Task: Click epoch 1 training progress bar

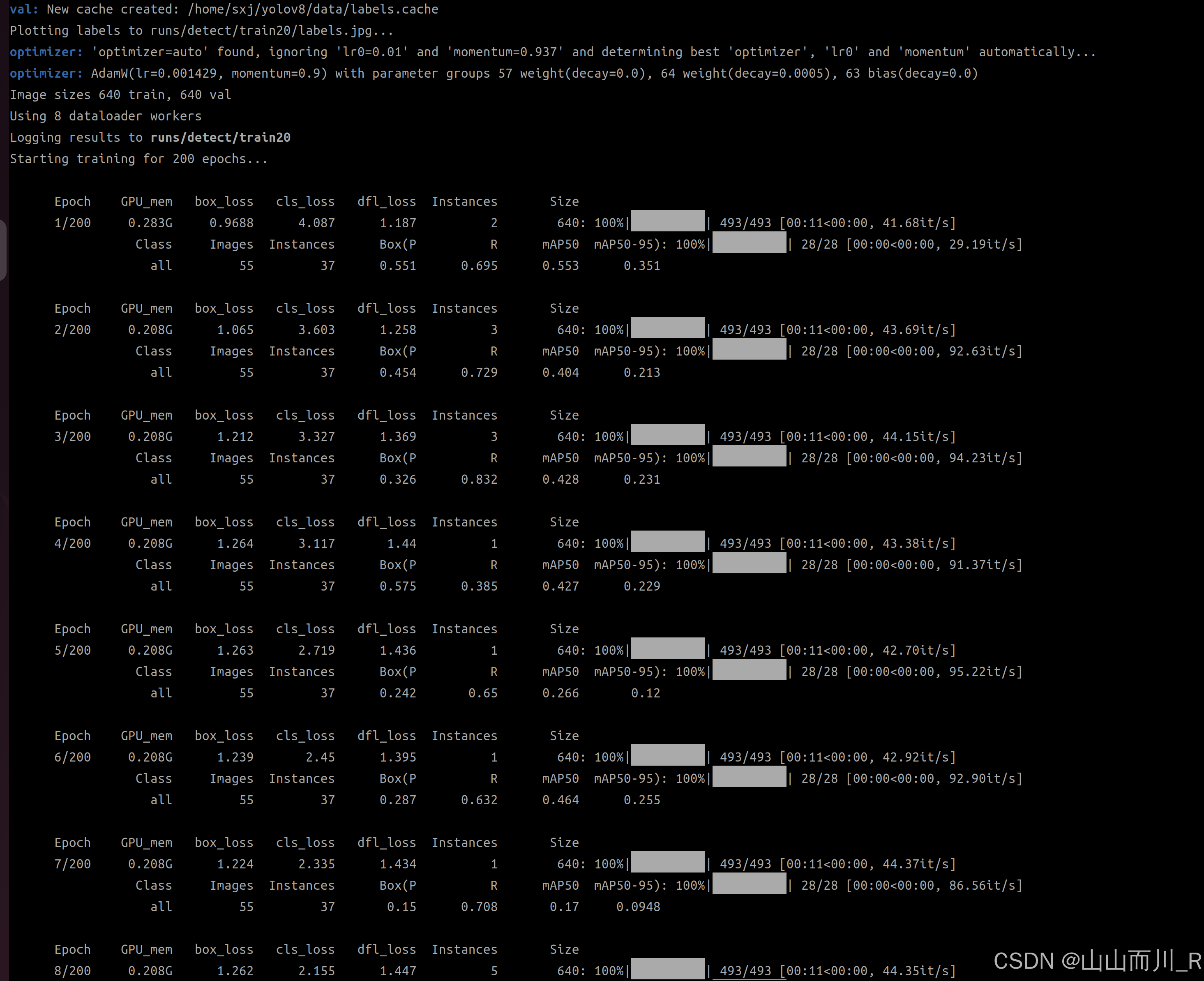Action: pyautogui.click(x=668, y=221)
